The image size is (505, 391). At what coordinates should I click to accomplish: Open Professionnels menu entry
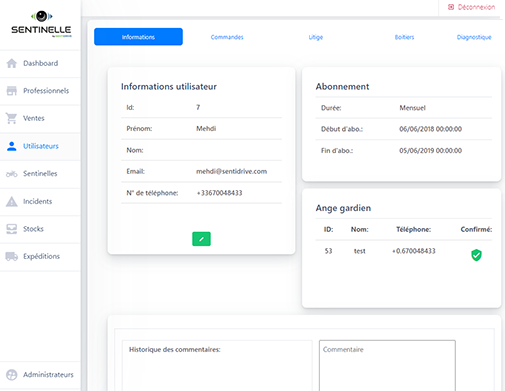tap(40, 91)
